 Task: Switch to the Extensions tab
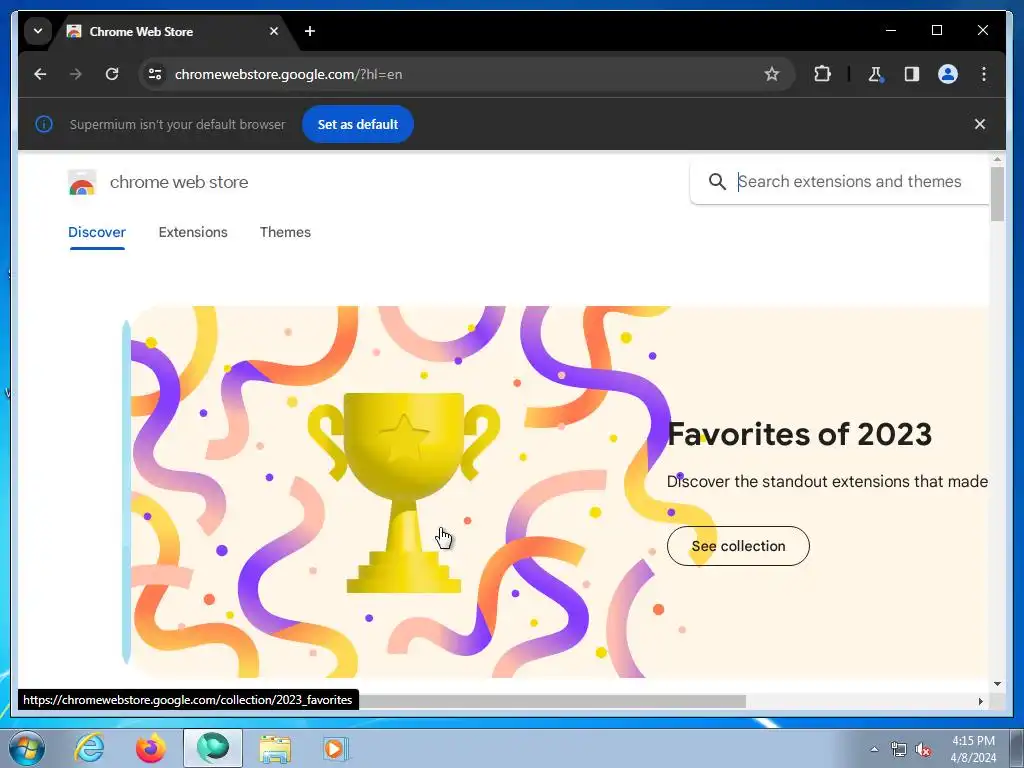click(193, 232)
